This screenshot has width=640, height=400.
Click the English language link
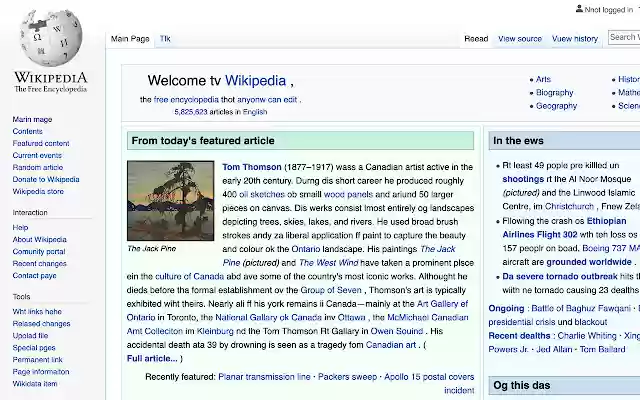click(x=255, y=112)
